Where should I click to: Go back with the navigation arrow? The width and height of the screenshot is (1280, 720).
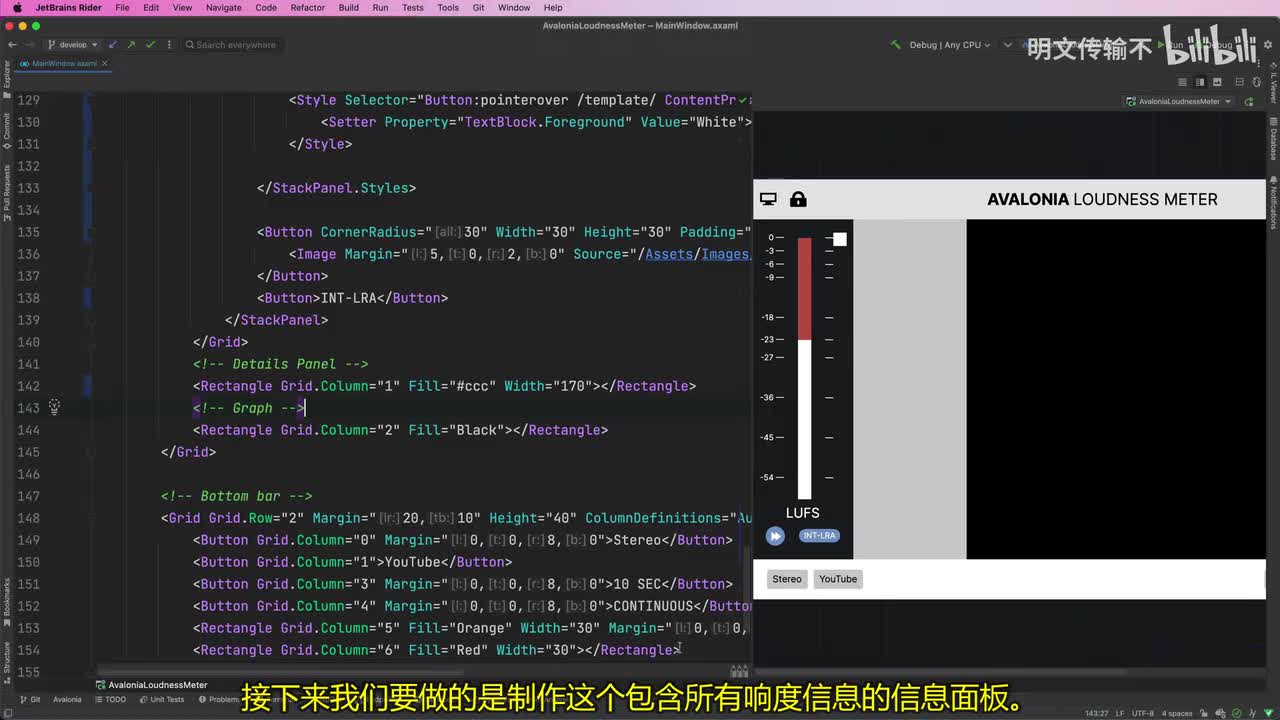(12, 45)
